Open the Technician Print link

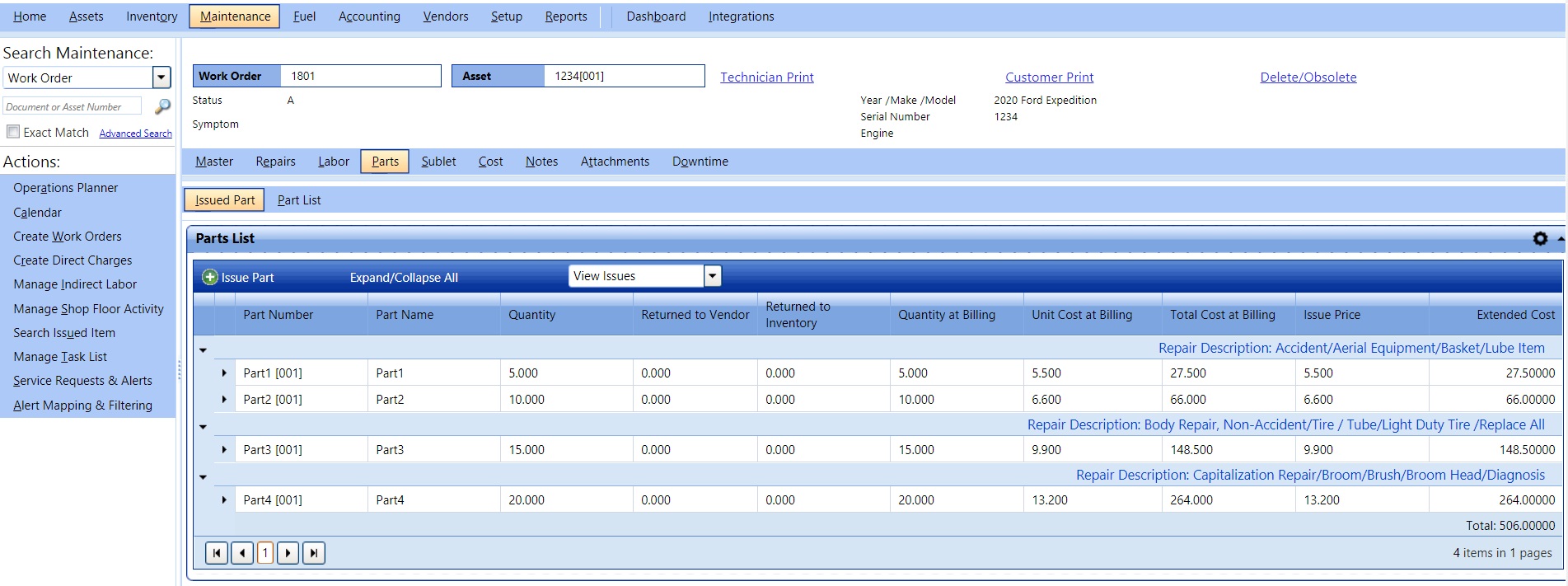click(x=766, y=77)
